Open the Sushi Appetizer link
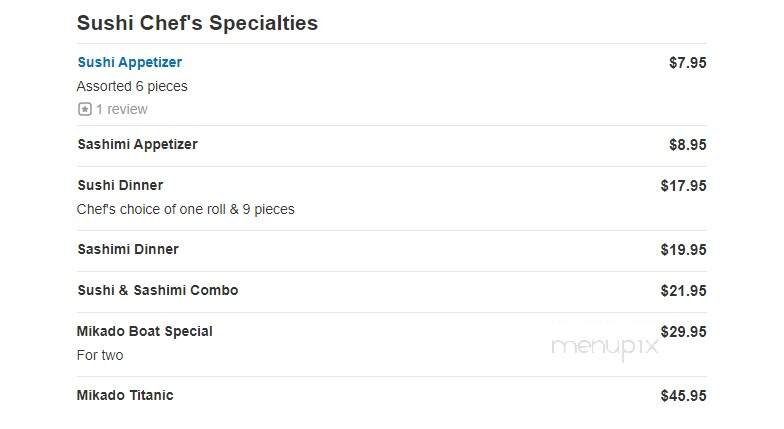The height and width of the screenshot is (429, 784). [x=129, y=62]
